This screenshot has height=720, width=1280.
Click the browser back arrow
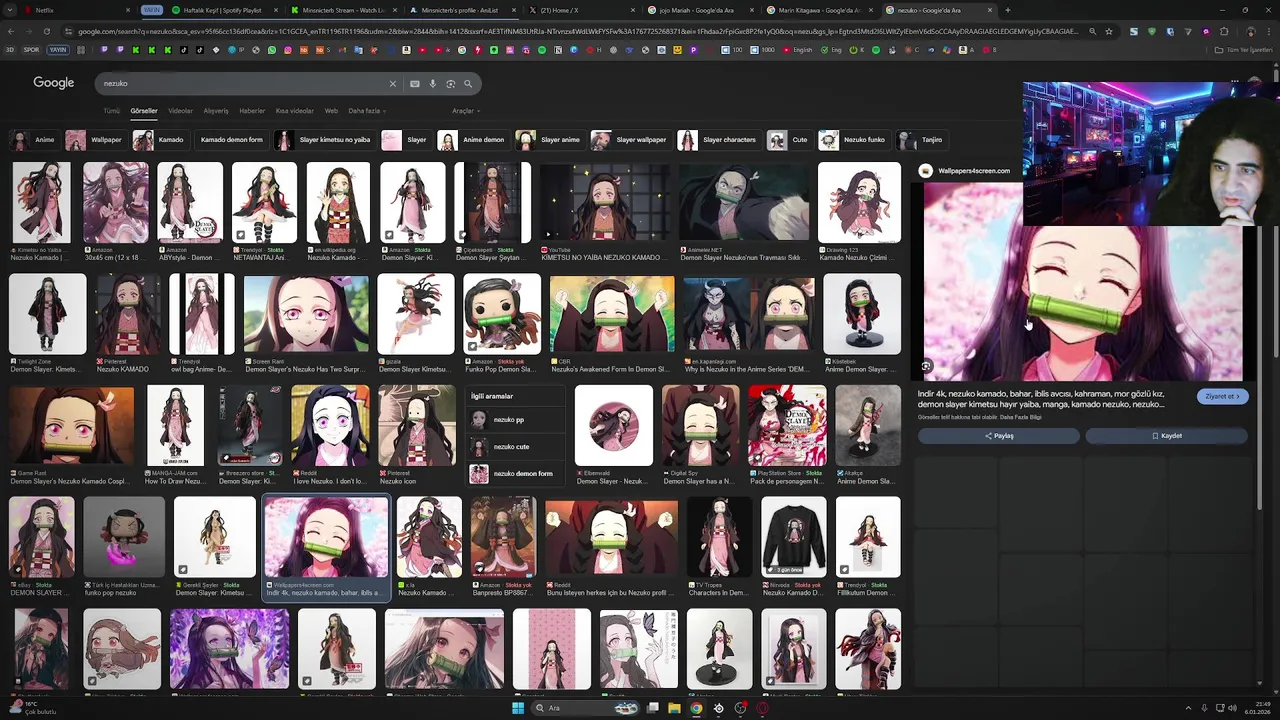coord(10,31)
